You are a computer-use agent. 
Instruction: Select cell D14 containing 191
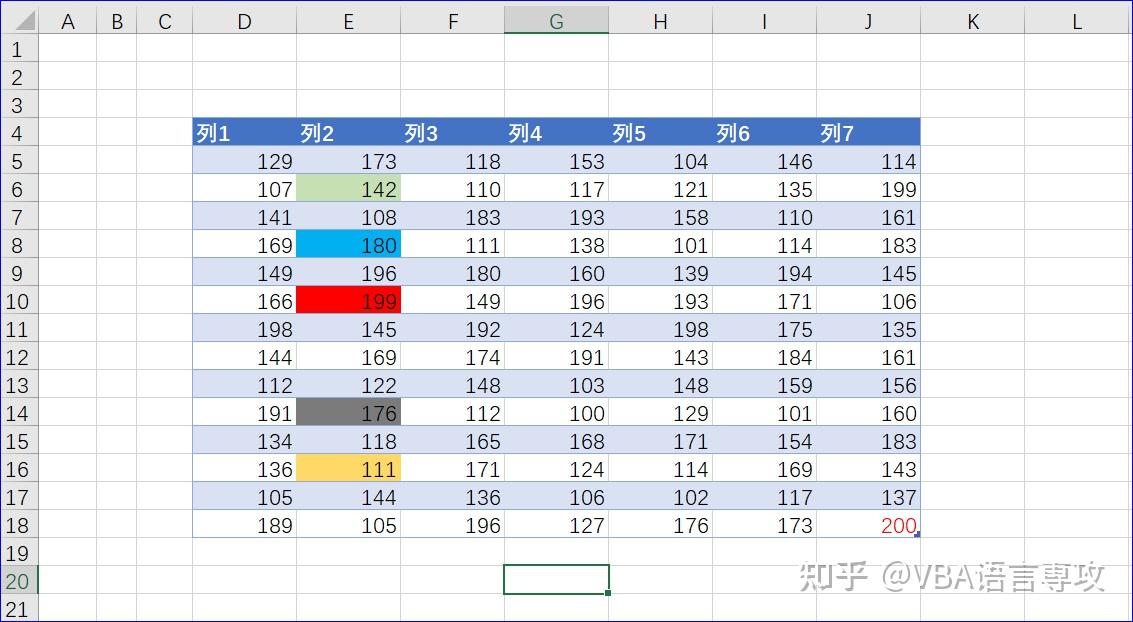[244, 413]
